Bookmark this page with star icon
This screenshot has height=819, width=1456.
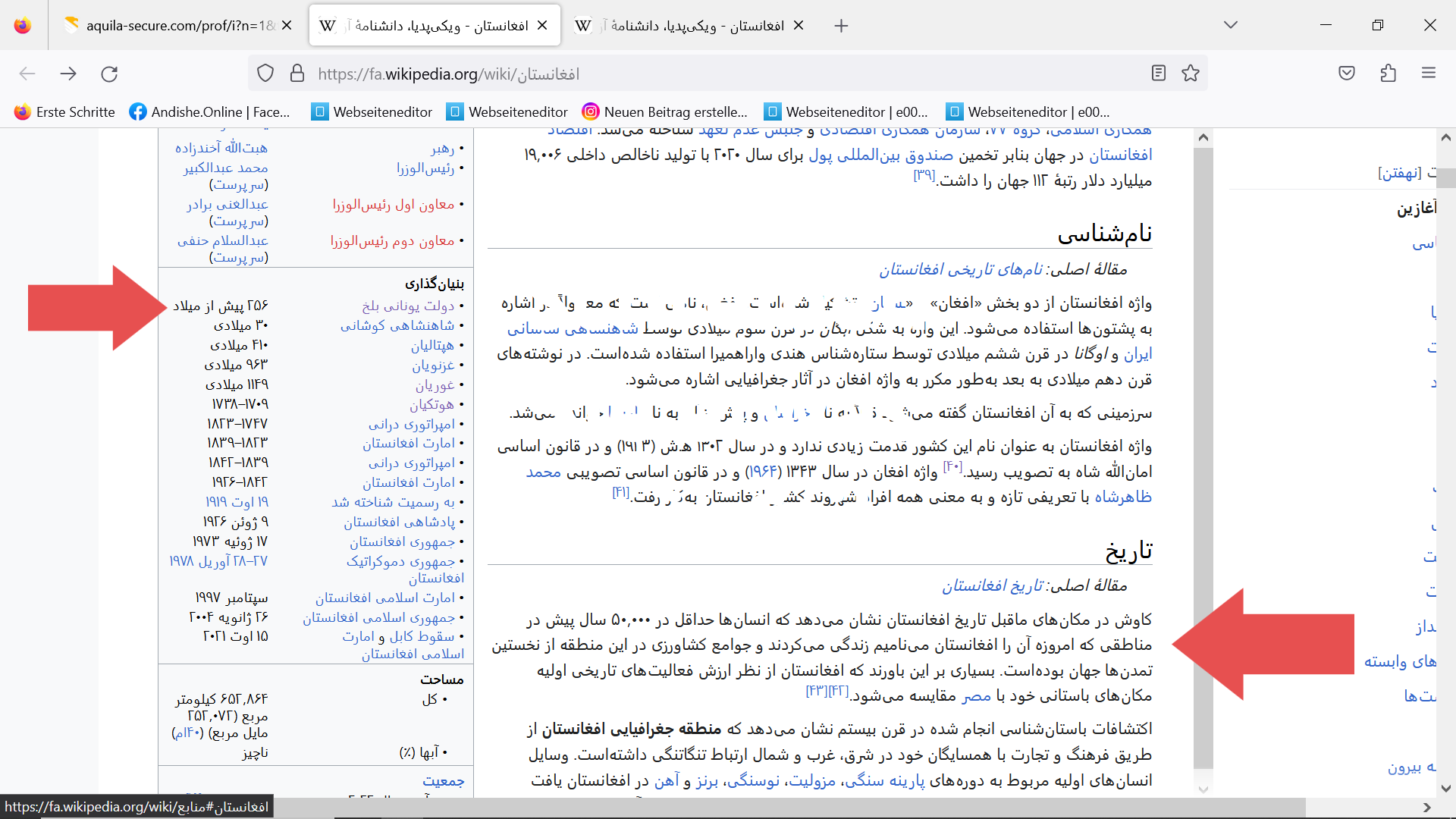[x=1191, y=74]
